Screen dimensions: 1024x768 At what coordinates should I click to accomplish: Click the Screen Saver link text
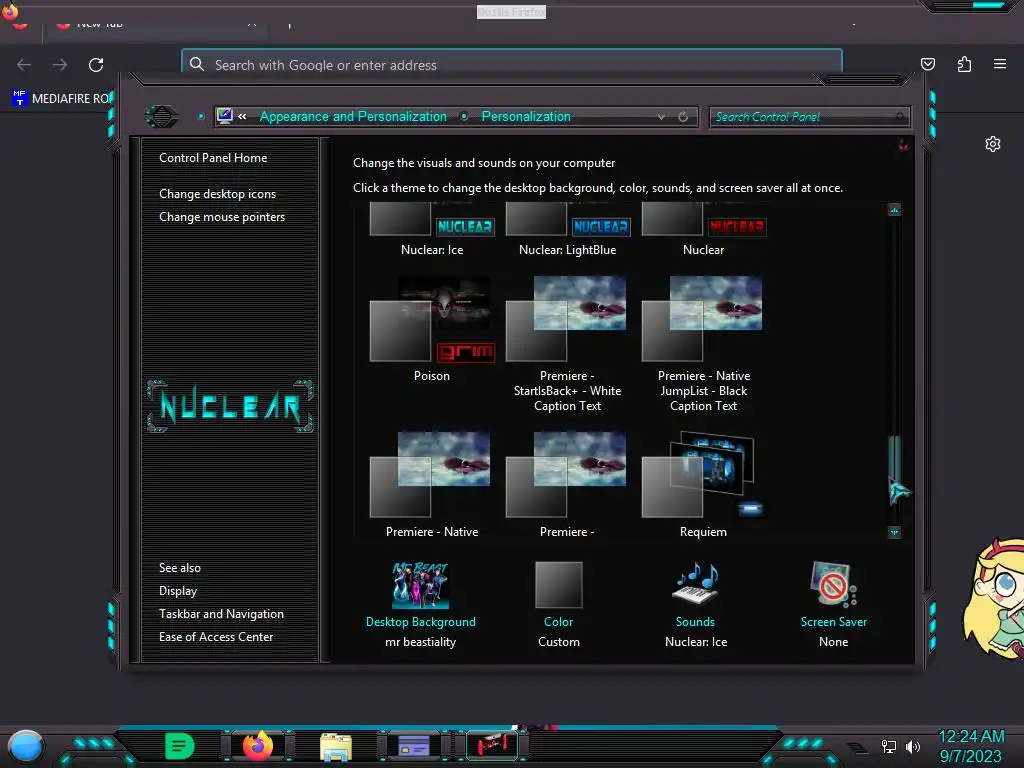coord(833,622)
